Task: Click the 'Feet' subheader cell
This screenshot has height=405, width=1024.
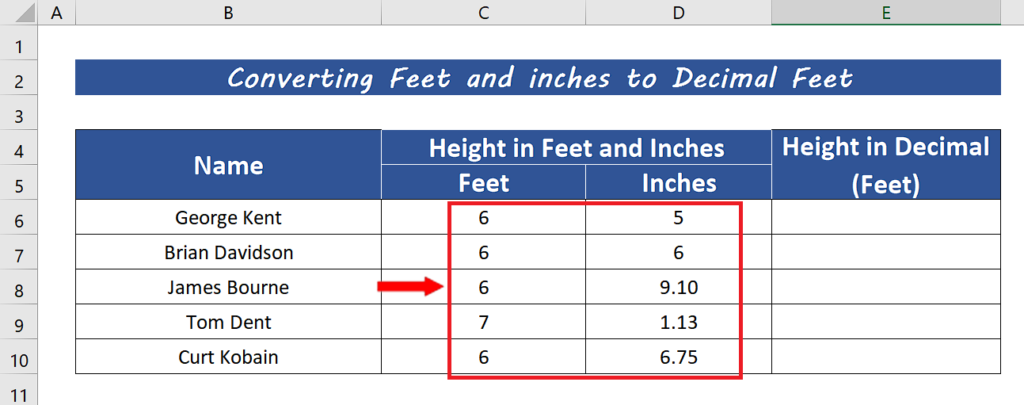Action: pyautogui.click(x=483, y=182)
